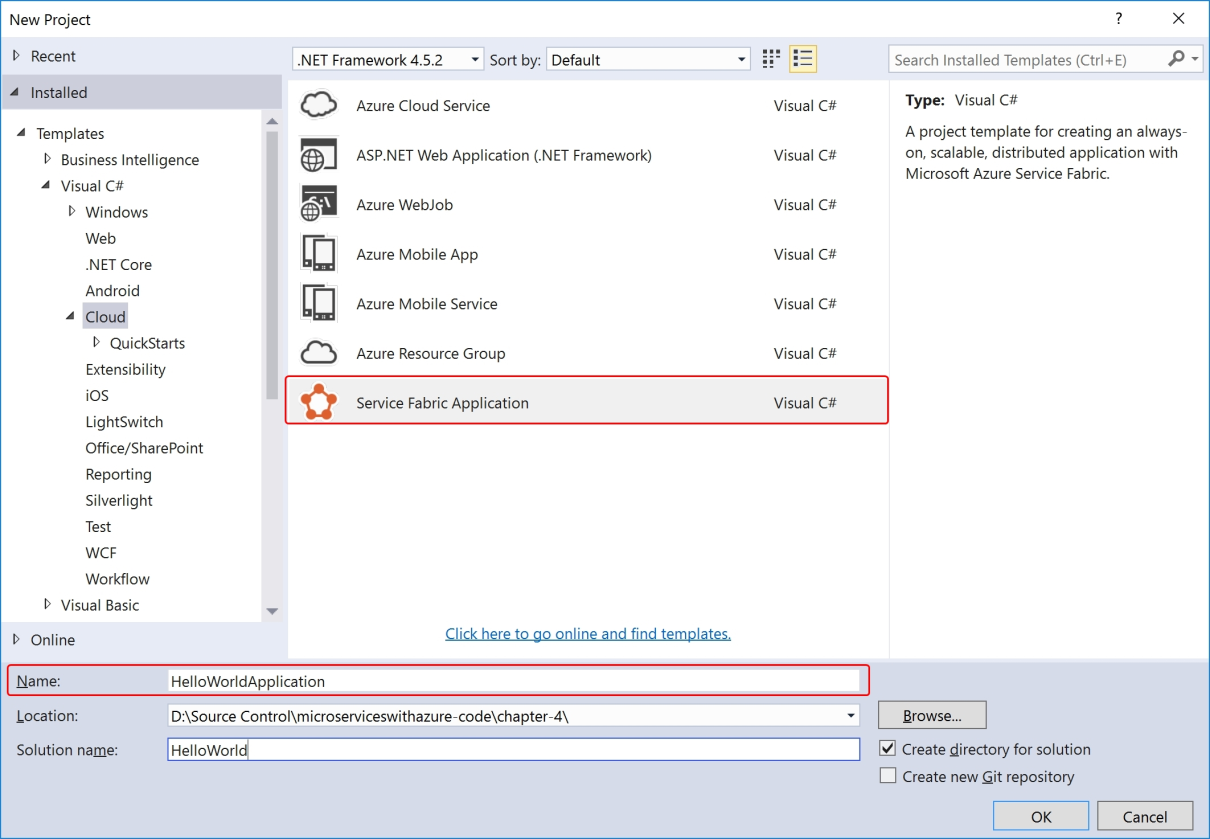Image resolution: width=1210 pixels, height=839 pixels.
Task: Open the search options dropdown arrow
Action: tap(1195, 60)
